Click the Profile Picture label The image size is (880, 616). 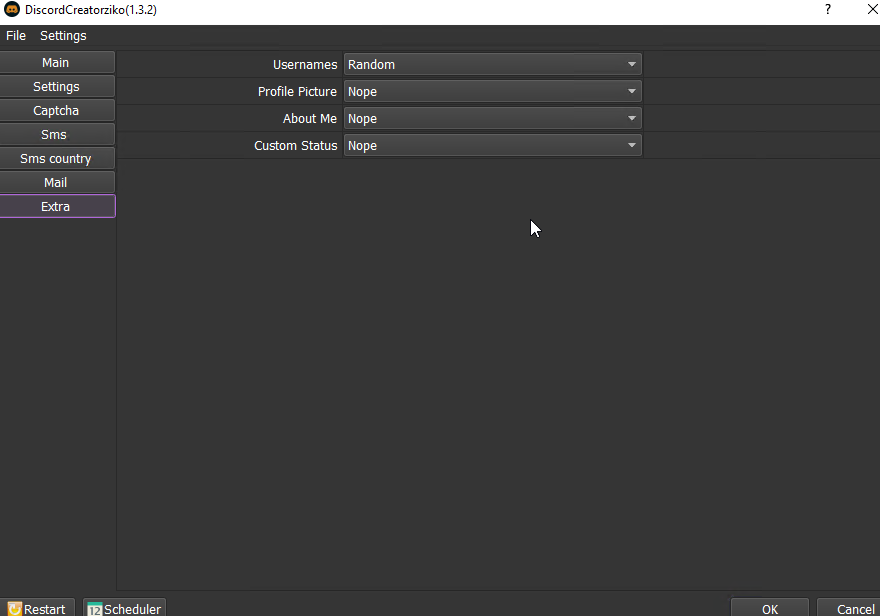click(297, 91)
